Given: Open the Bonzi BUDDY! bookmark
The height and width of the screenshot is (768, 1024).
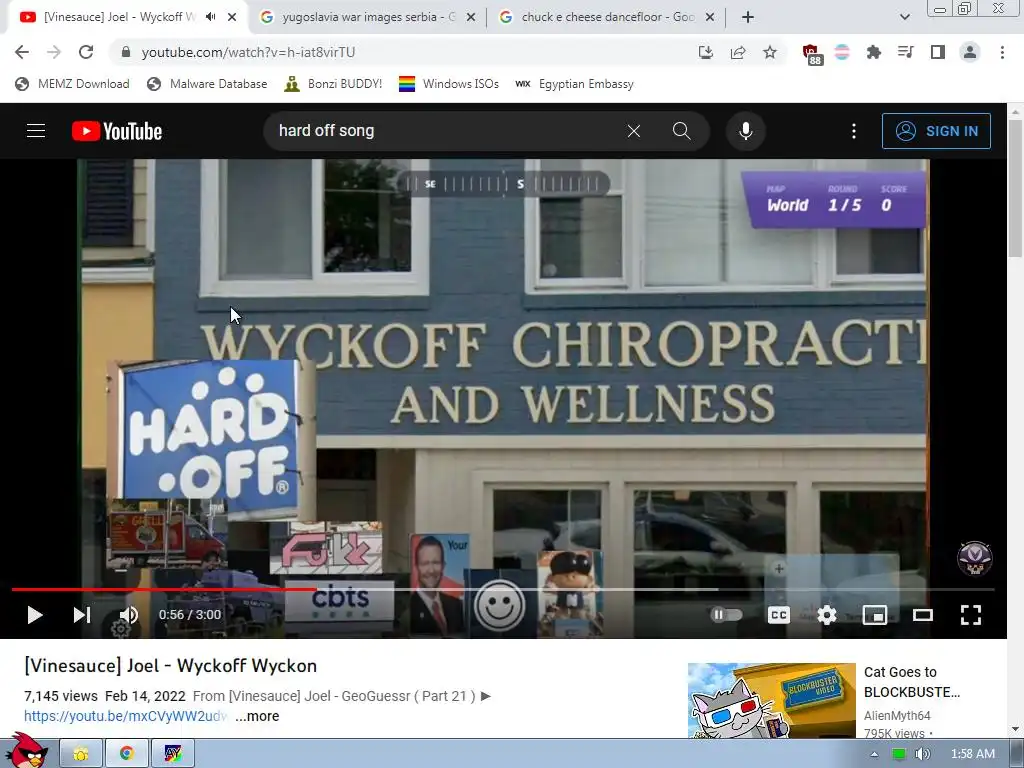Looking at the screenshot, I should coord(333,84).
